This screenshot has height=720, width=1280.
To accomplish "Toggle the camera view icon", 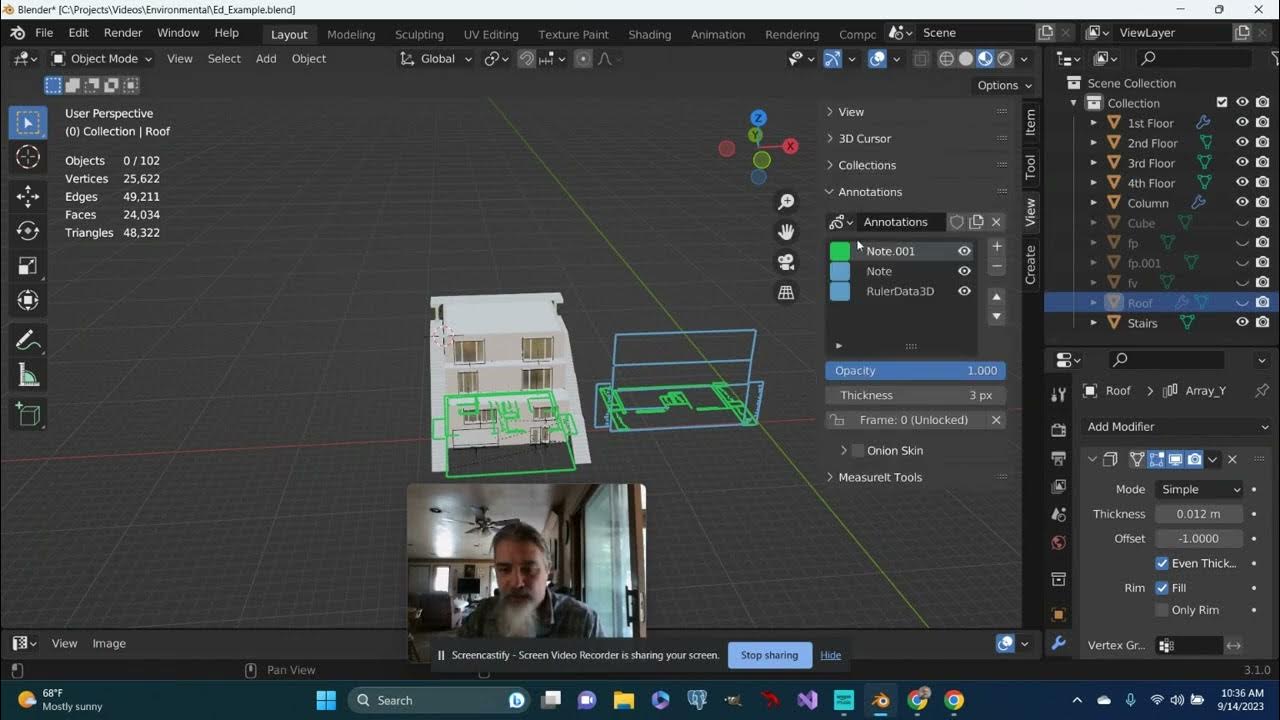I will click(786, 262).
